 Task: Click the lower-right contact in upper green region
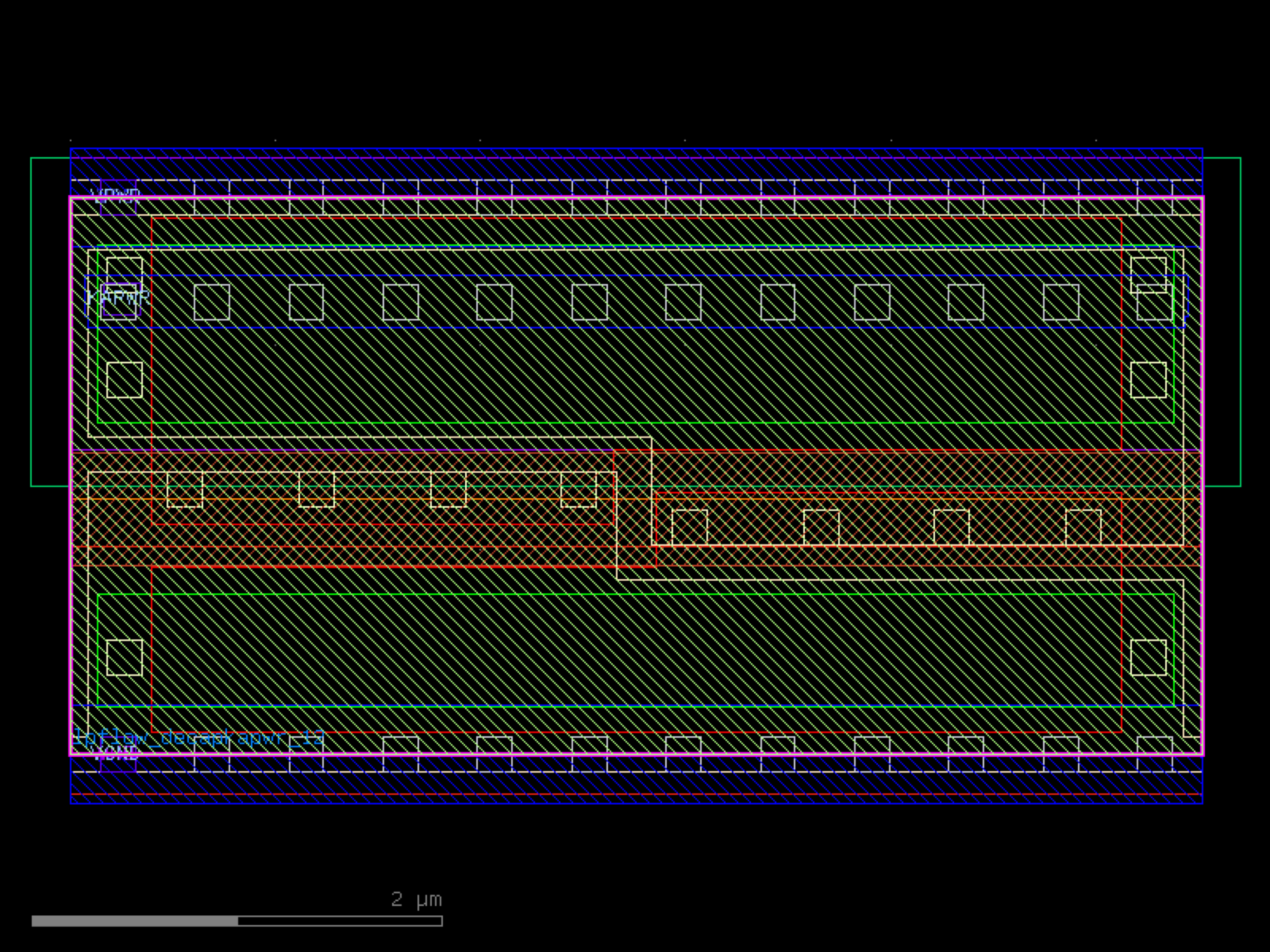point(1148,380)
